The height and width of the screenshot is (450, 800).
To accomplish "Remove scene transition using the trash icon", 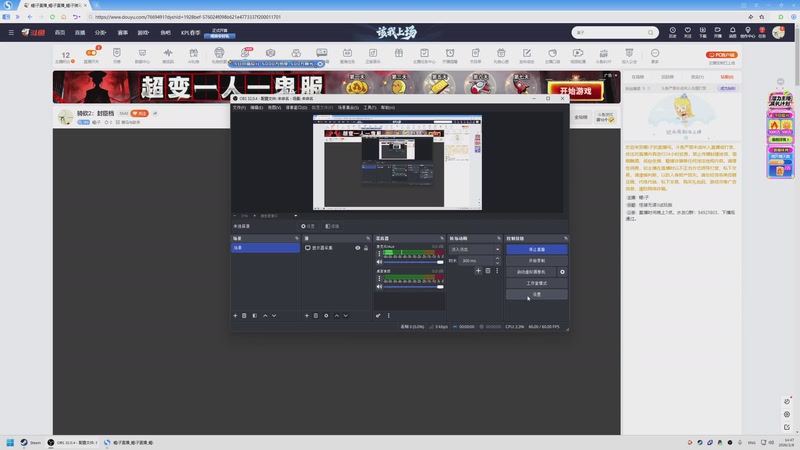I will 488,271.
